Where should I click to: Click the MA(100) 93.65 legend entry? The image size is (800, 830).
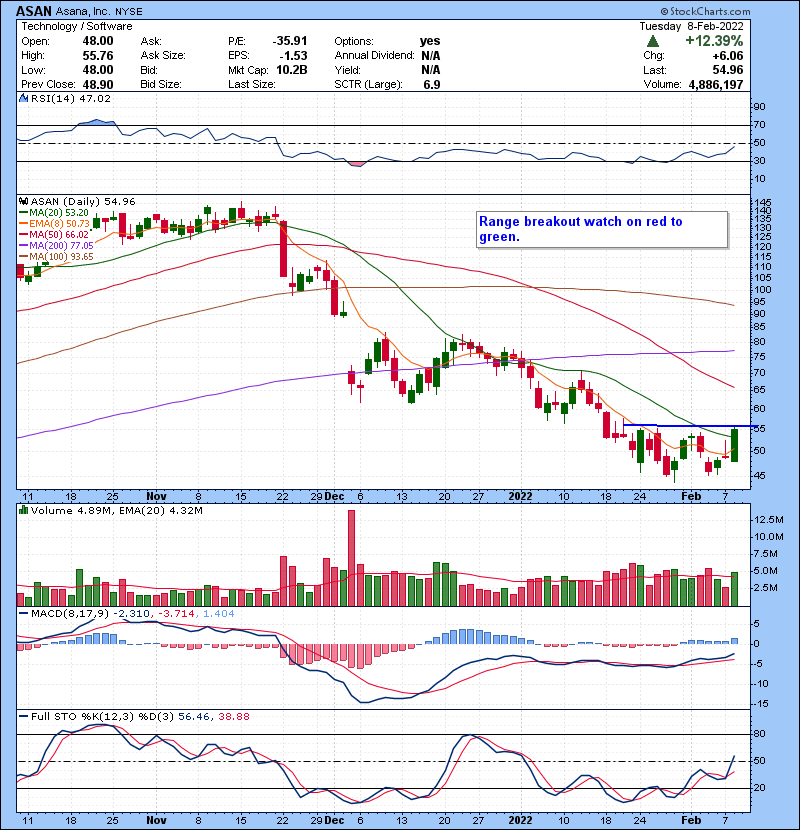click(x=56, y=257)
